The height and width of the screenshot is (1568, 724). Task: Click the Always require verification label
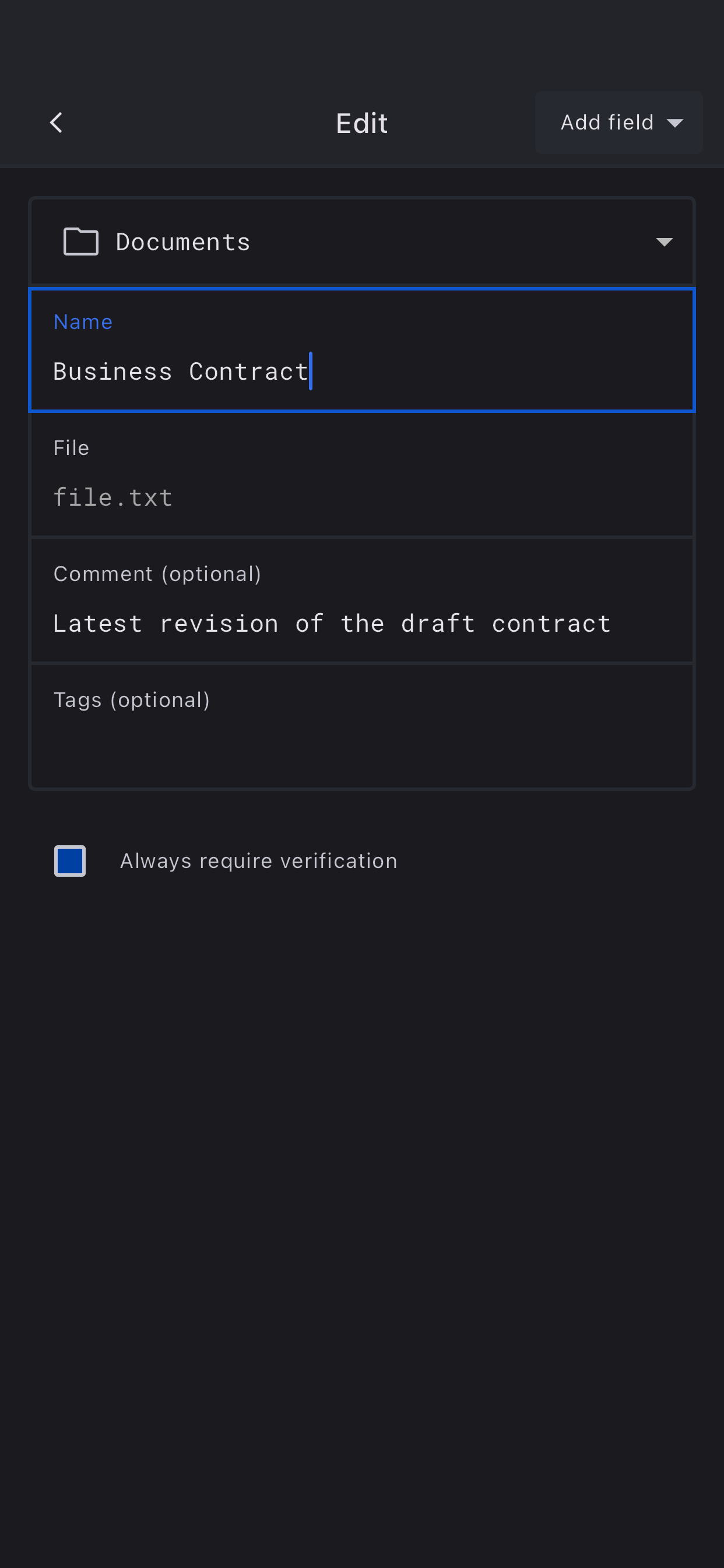pos(259,860)
